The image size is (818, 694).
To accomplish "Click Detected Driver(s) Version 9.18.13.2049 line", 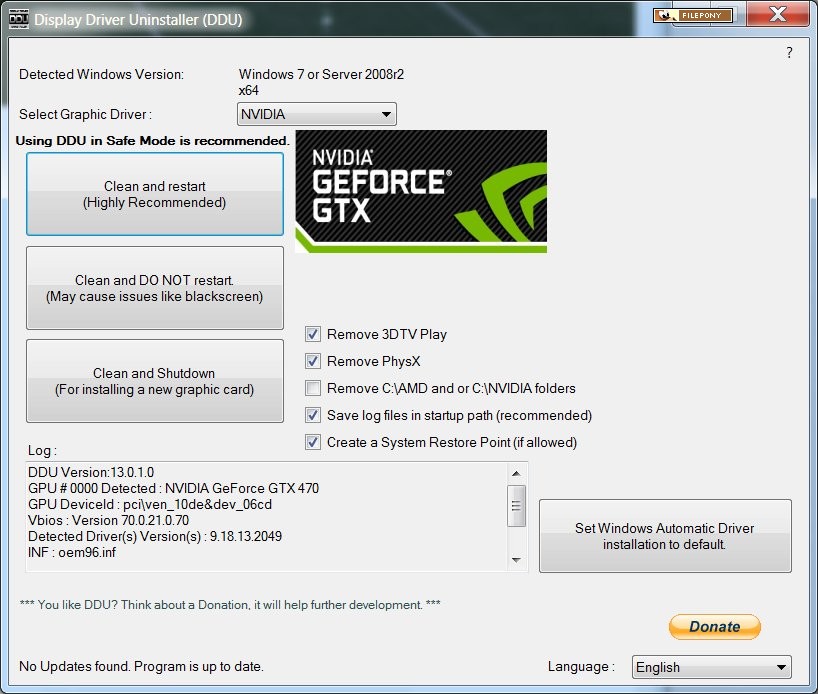I will coord(155,536).
